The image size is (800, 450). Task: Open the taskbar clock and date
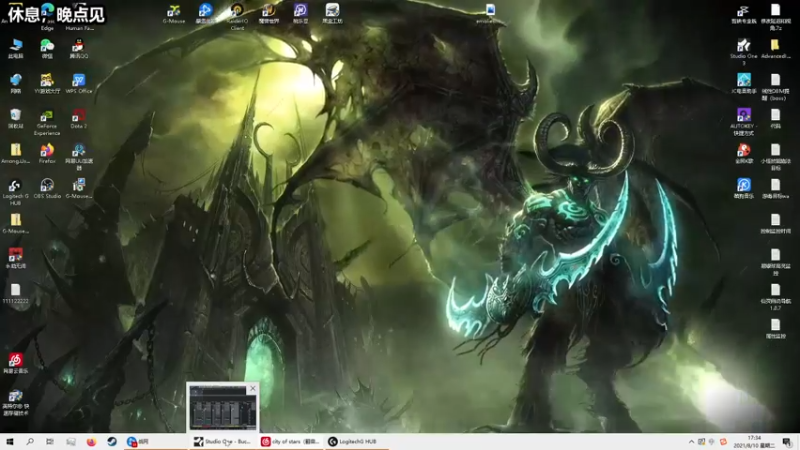coord(754,442)
